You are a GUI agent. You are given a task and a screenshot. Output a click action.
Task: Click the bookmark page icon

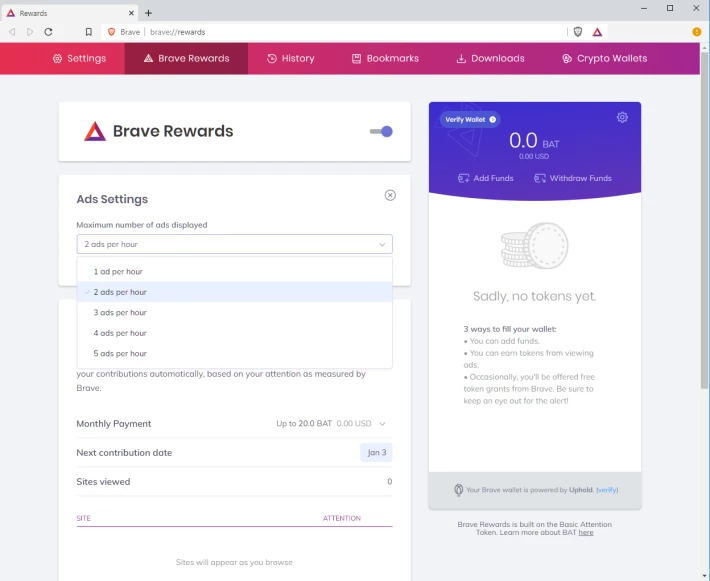point(89,32)
